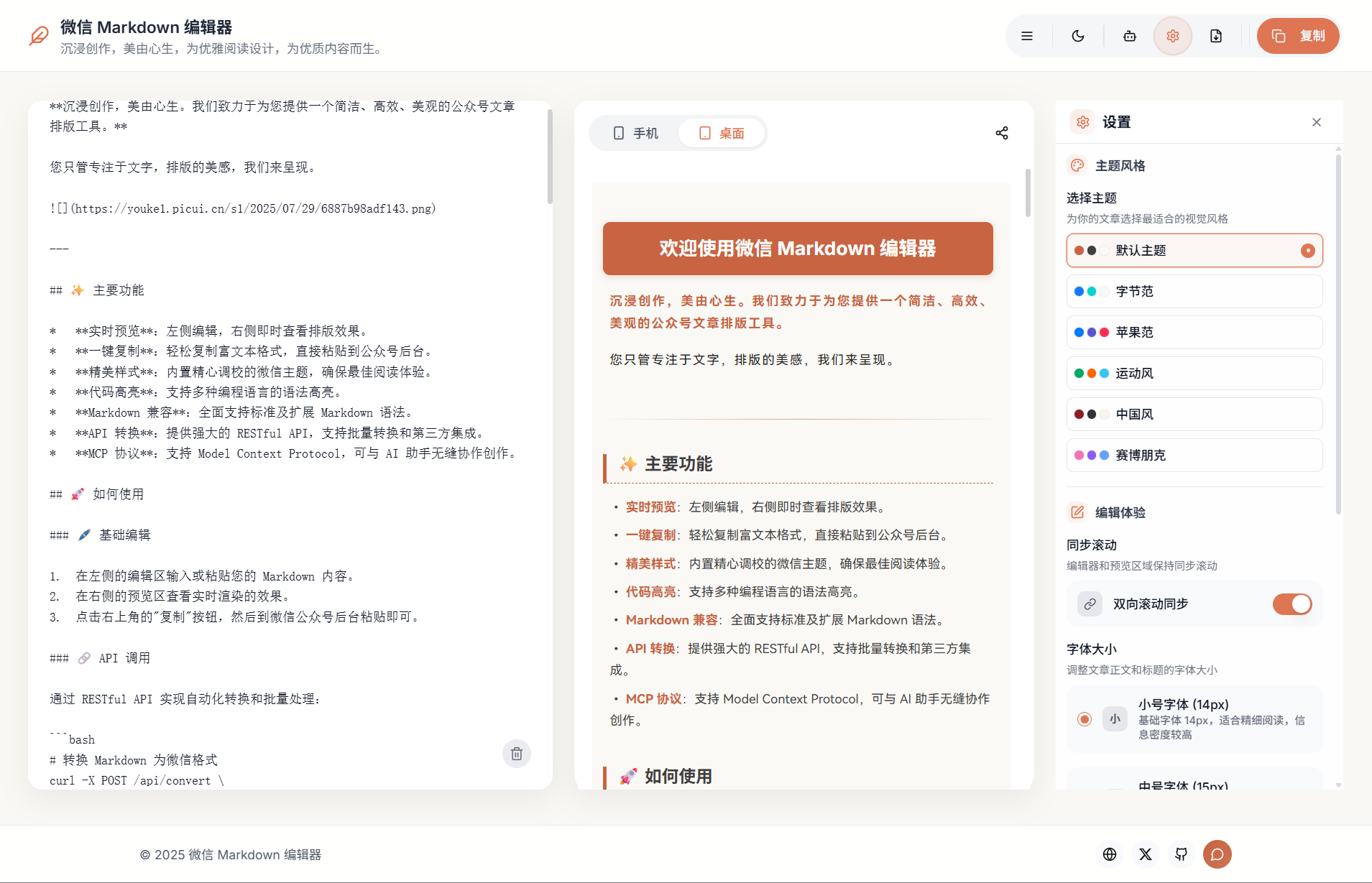Click the edit icon beside 编辑体验

click(x=1077, y=512)
